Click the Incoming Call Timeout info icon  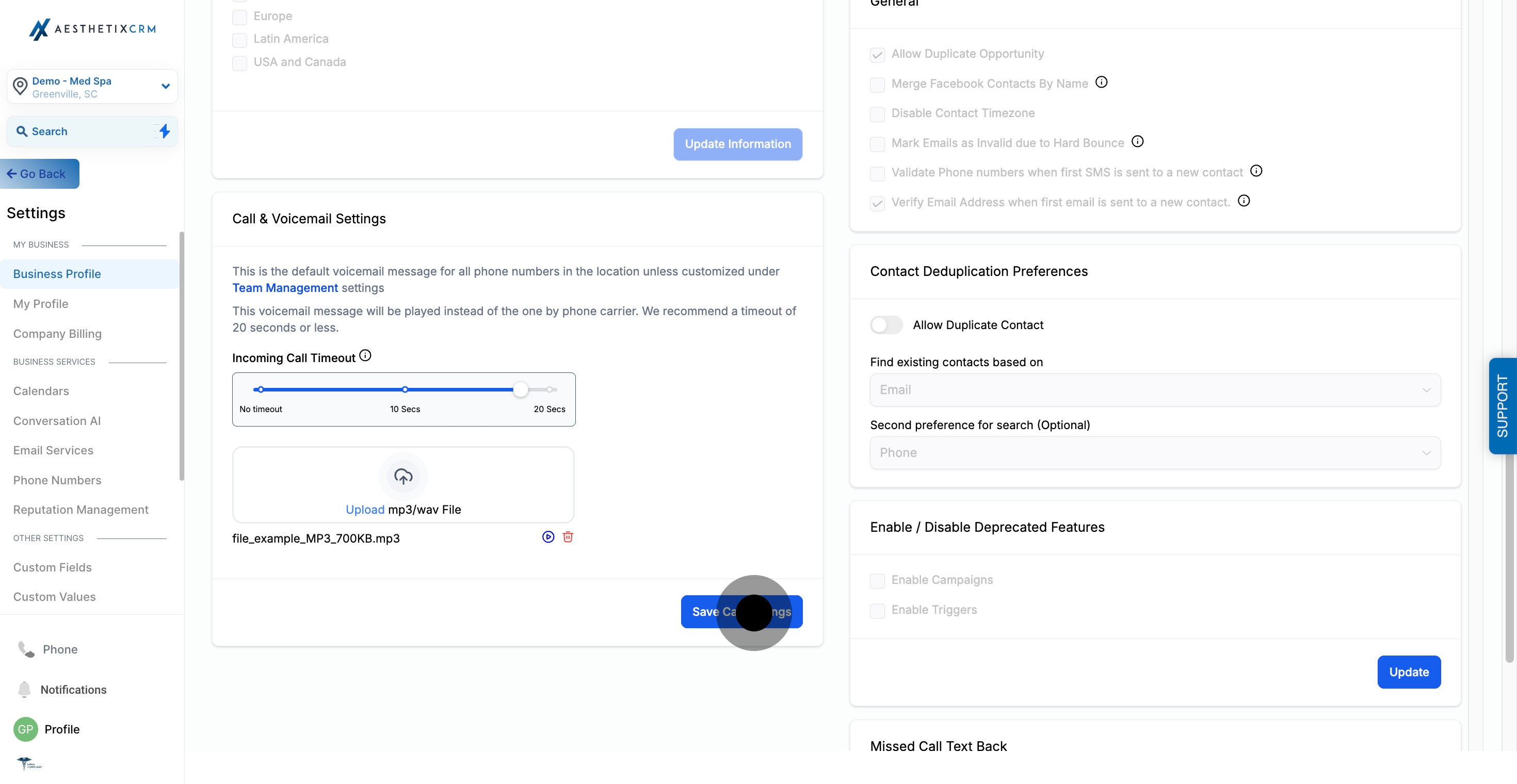pyautogui.click(x=365, y=355)
